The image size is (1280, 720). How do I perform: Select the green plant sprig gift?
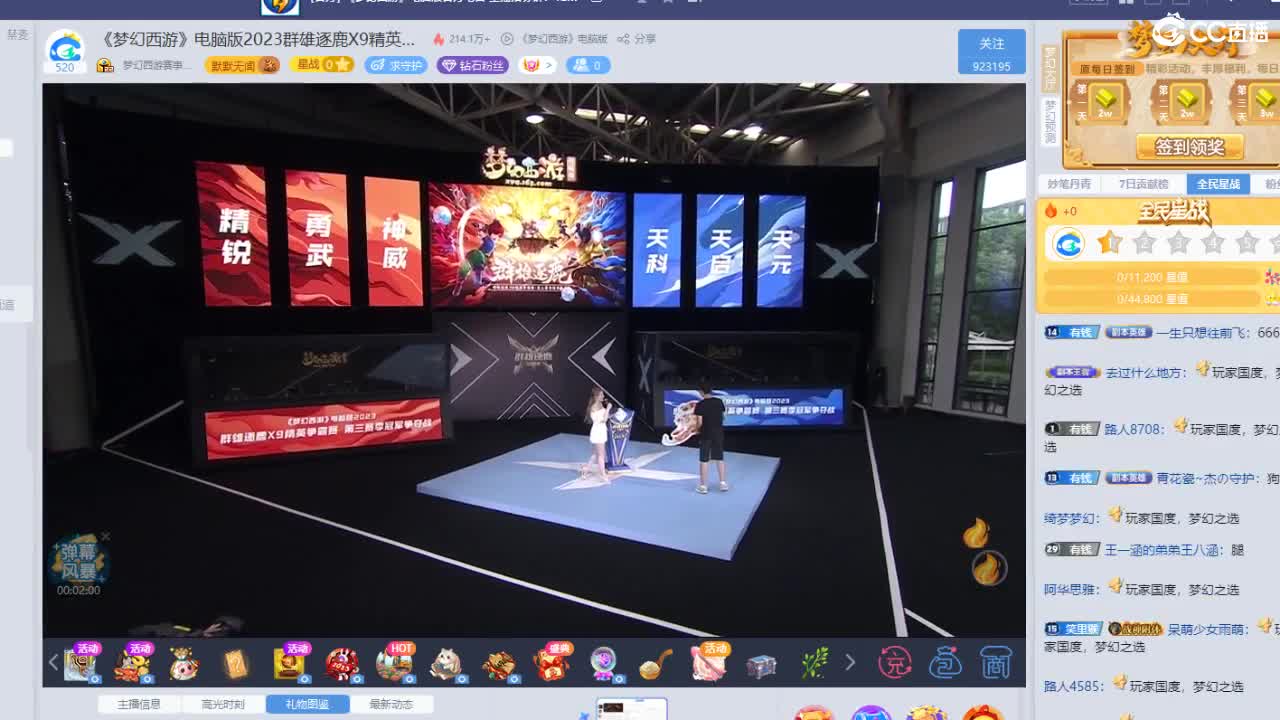click(815, 663)
